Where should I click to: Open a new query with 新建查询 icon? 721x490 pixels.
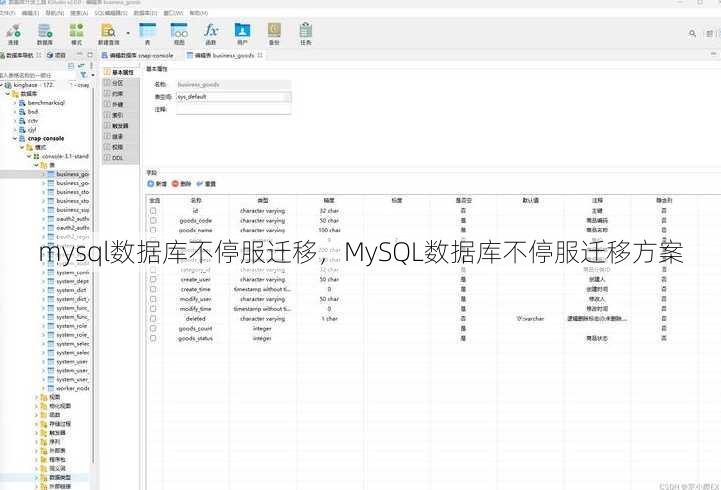pos(109,34)
